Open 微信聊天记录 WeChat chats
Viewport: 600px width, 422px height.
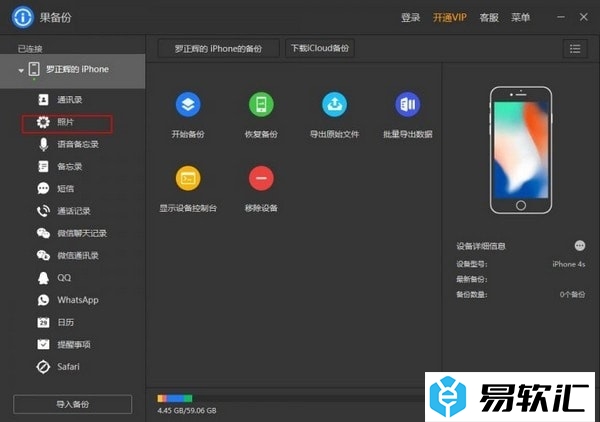click(x=72, y=233)
